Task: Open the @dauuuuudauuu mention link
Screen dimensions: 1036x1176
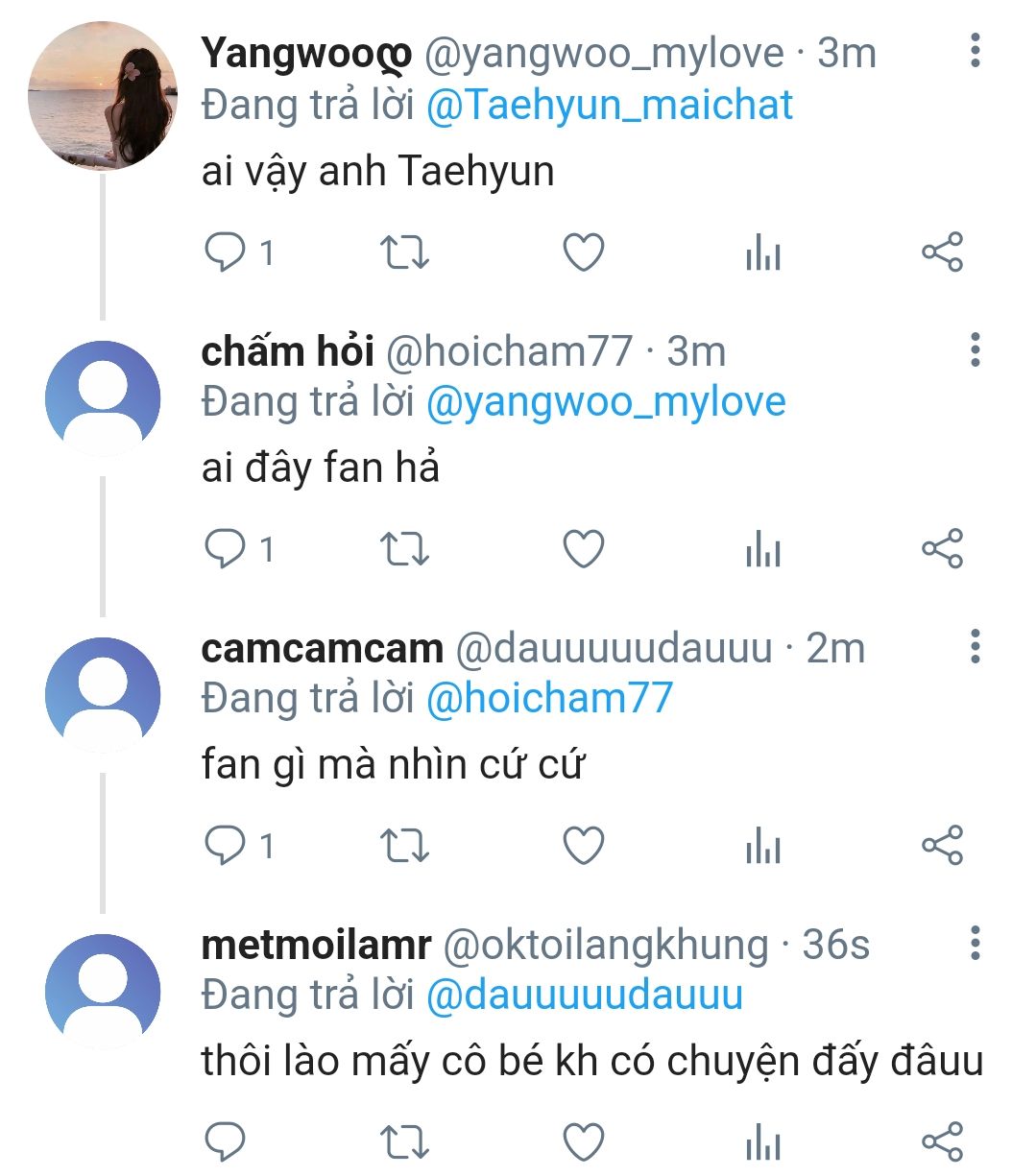Action: (x=584, y=995)
